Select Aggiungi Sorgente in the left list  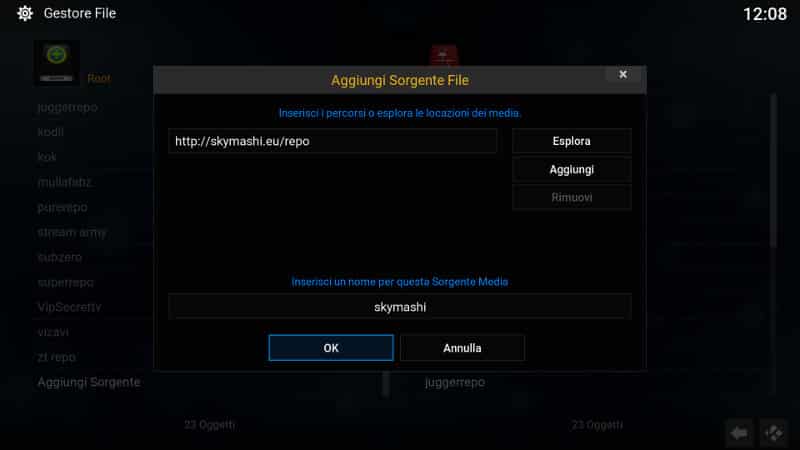[x=89, y=382]
